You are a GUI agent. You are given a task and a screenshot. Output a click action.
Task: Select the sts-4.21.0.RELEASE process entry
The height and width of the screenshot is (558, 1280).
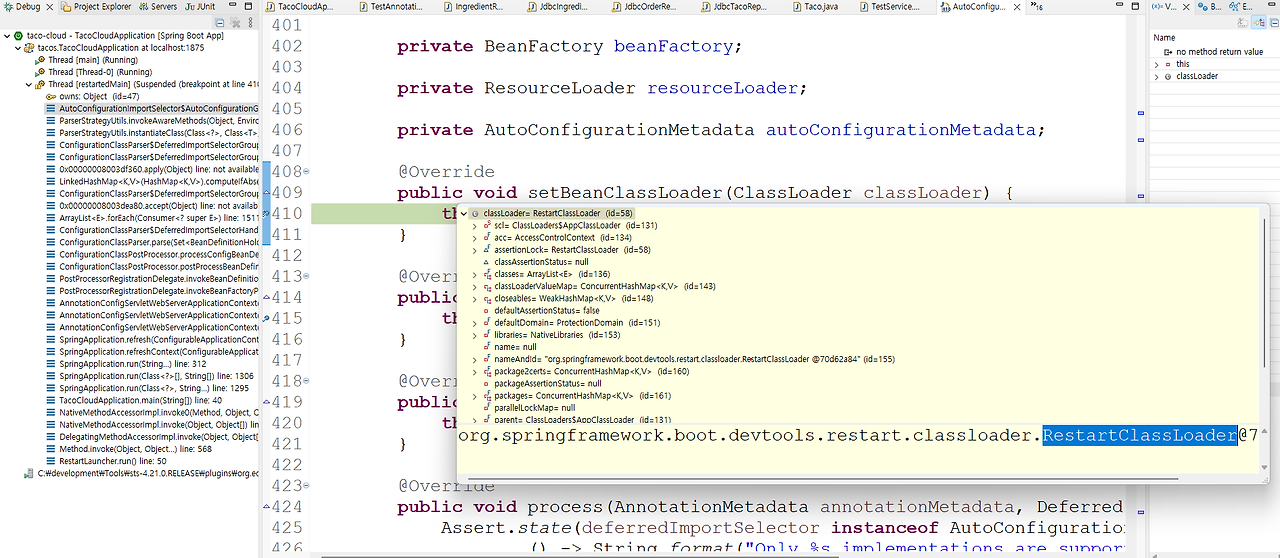tap(141, 473)
